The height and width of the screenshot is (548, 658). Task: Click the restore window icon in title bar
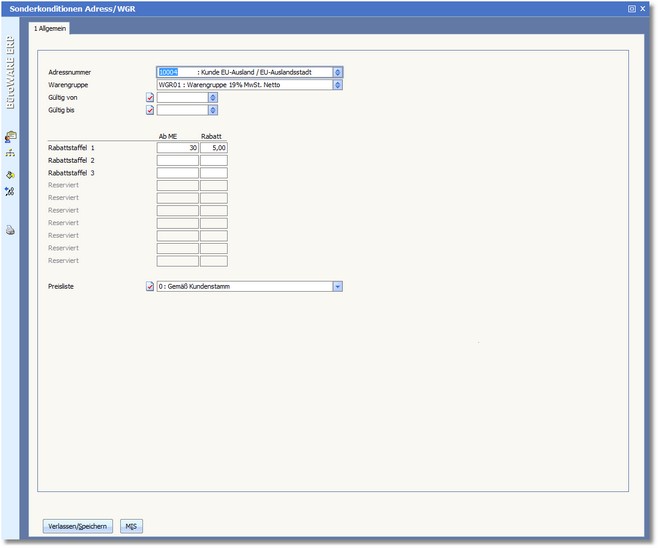pyautogui.click(x=632, y=8)
